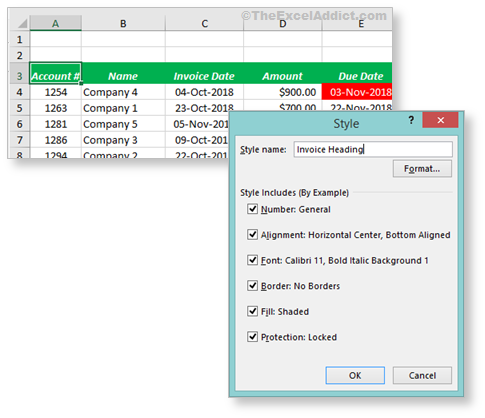
Task: Toggle the Protection: Locked checkbox
Action: point(252,337)
